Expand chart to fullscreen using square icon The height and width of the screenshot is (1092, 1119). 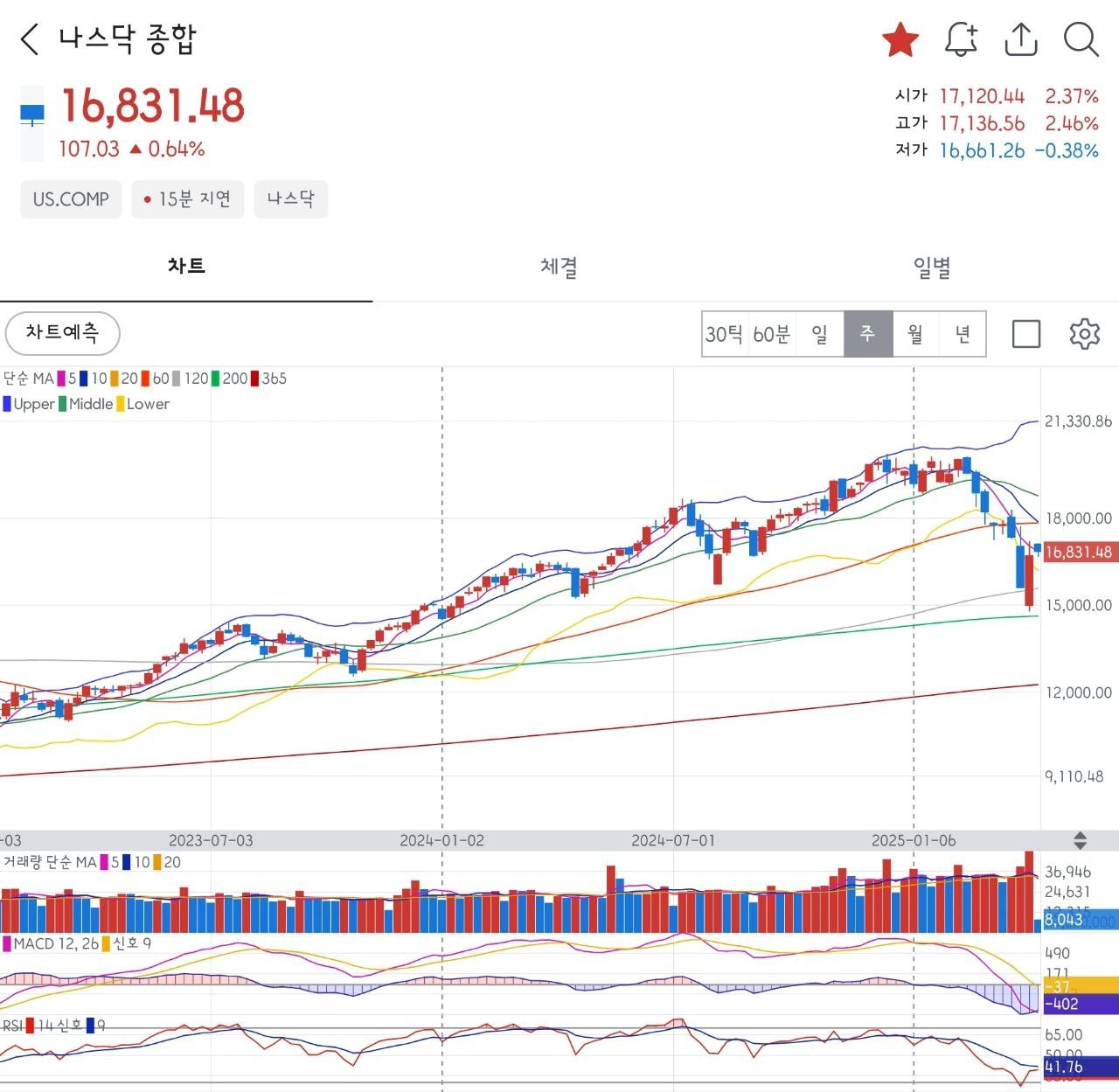pyautogui.click(x=1026, y=334)
